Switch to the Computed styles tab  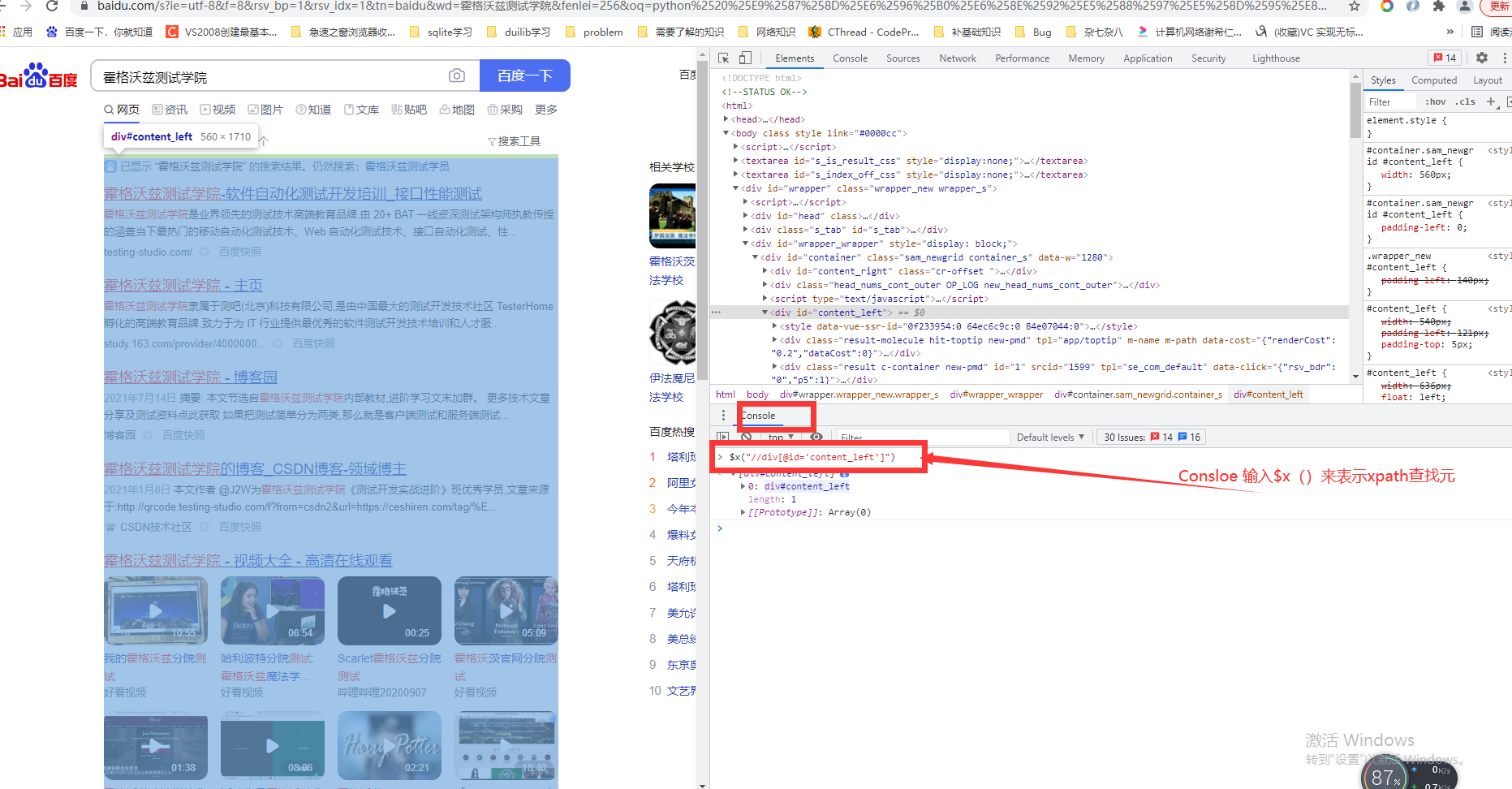point(1434,80)
